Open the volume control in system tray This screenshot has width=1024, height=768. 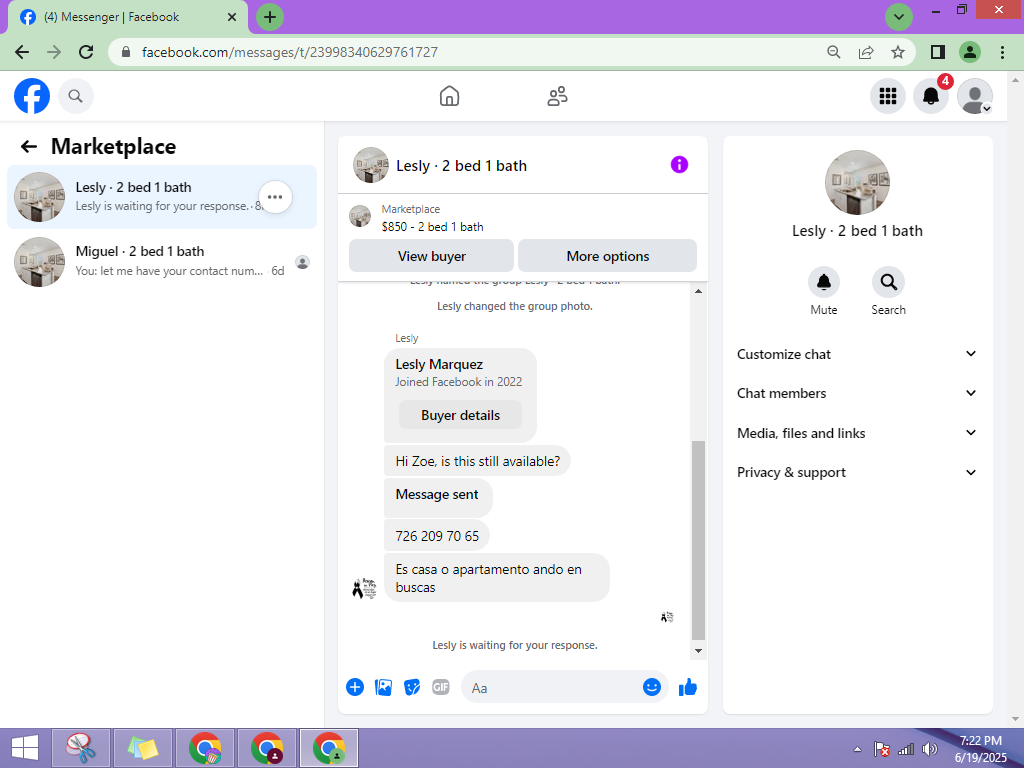(929, 749)
